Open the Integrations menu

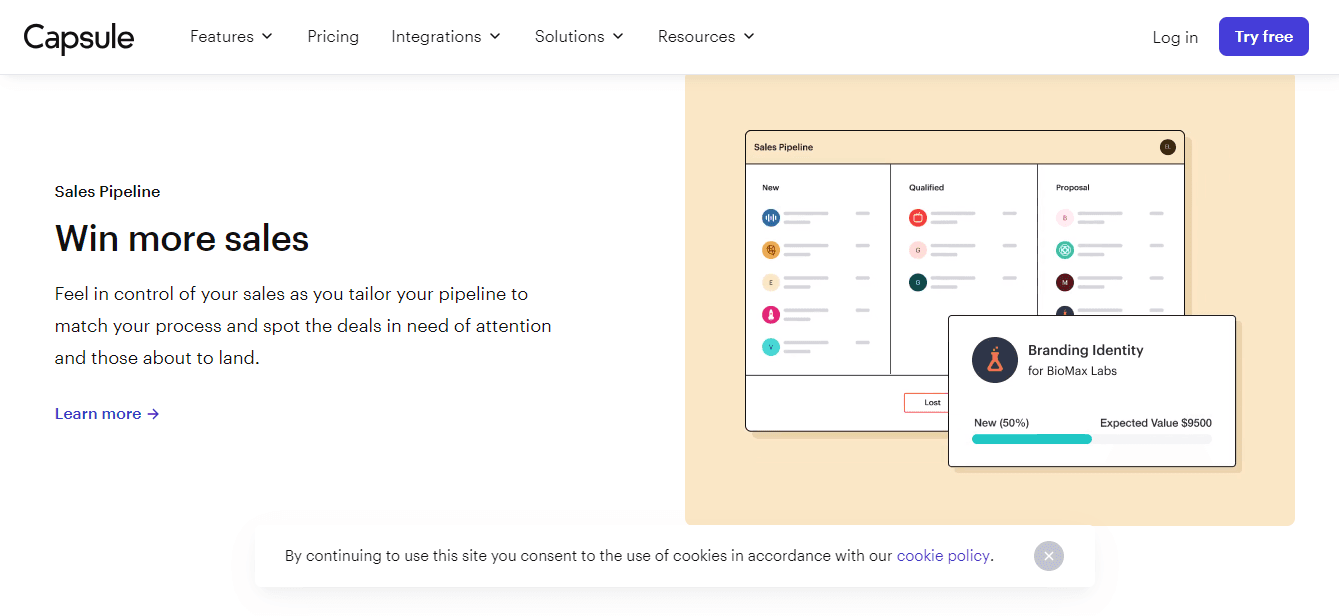[x=446, y=36]
